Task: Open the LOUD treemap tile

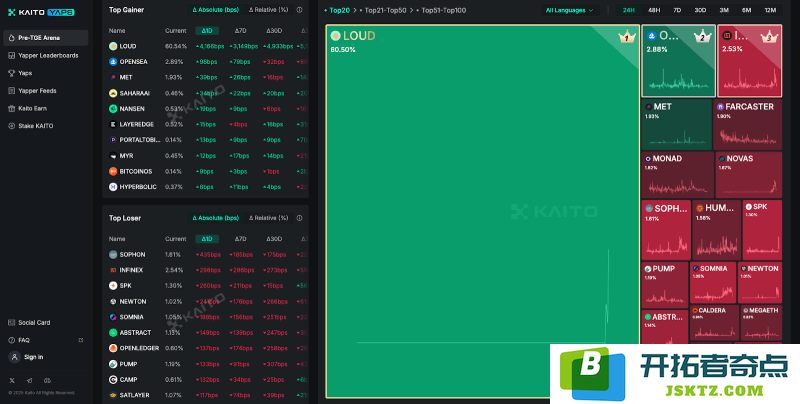Action: (x=482, y=211)
